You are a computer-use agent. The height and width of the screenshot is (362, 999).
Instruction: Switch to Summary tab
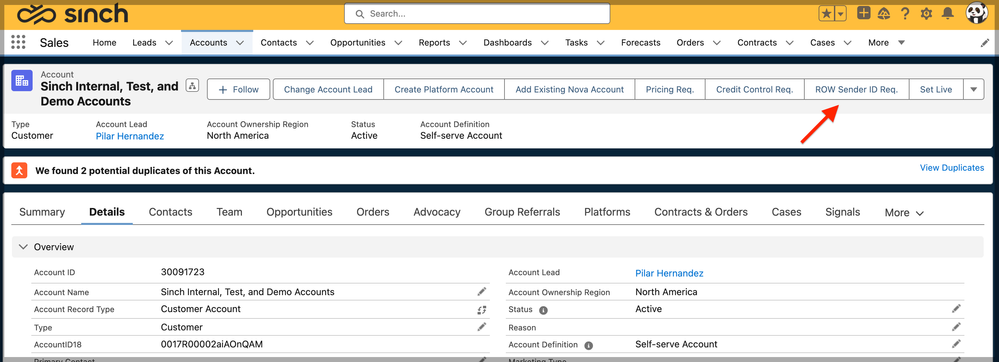tap(42, 212)
